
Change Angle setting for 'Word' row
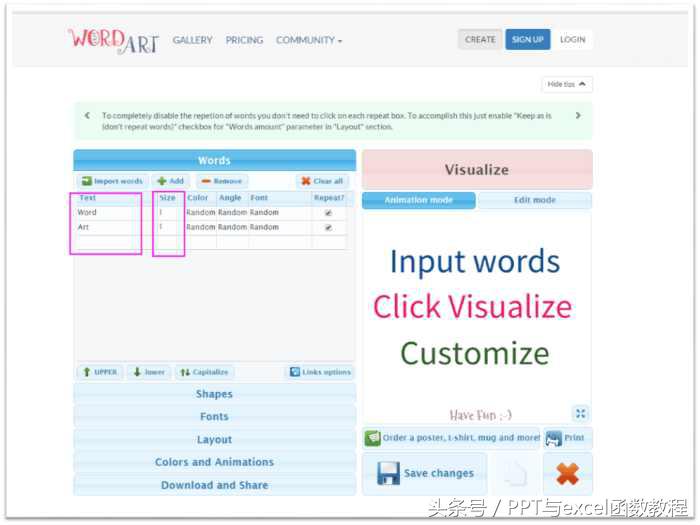coord(233,212)
